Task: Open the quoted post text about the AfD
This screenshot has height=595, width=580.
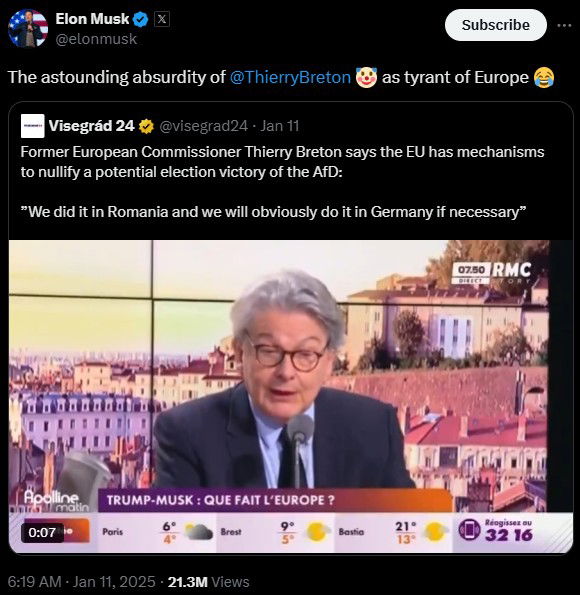Action: click(282, 182)
